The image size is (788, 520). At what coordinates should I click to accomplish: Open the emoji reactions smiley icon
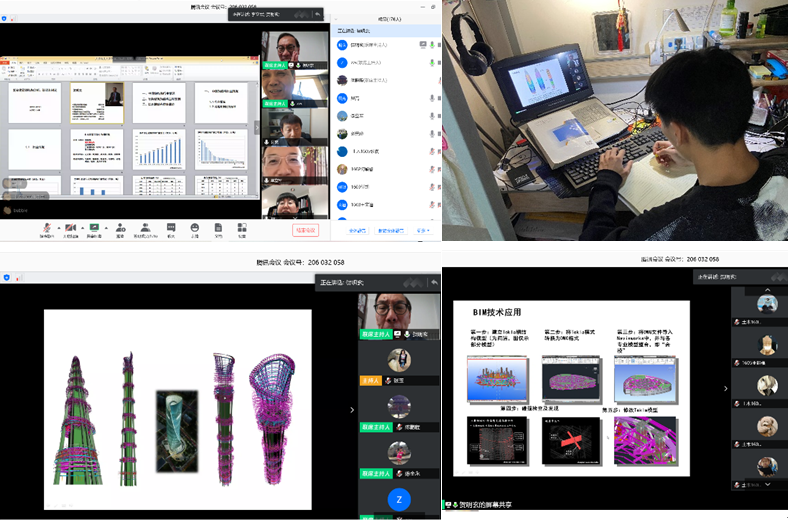(194, 228)
